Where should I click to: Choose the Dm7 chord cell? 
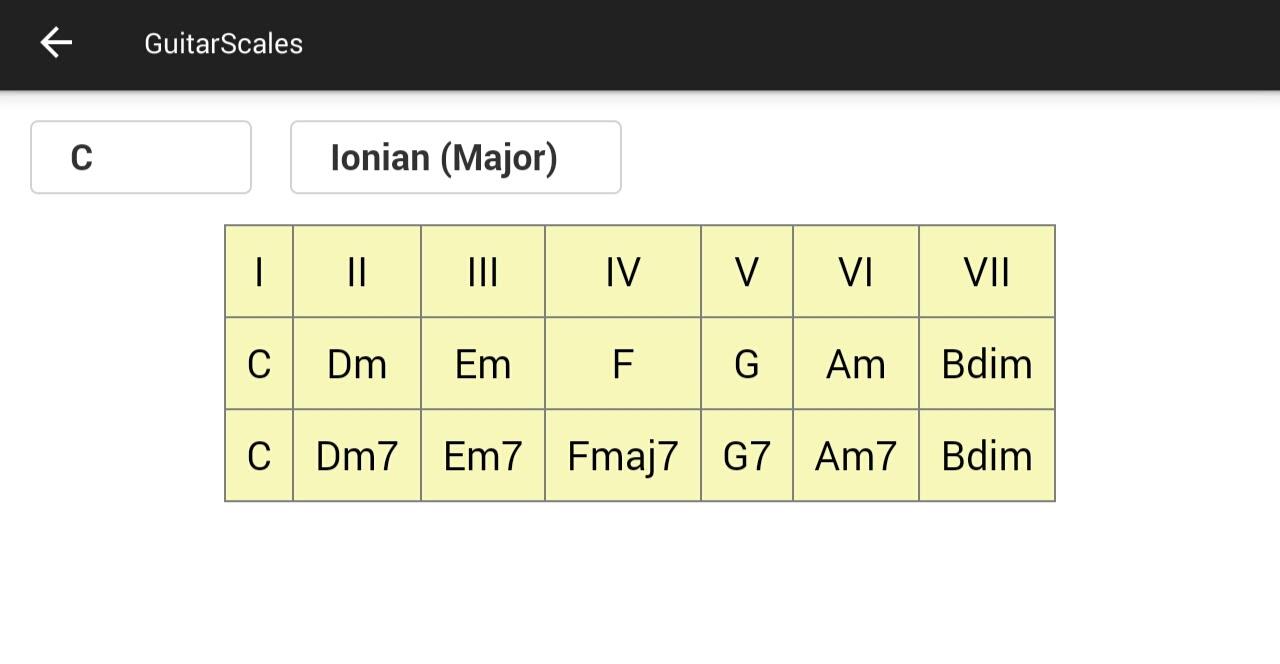pos(357,456)
